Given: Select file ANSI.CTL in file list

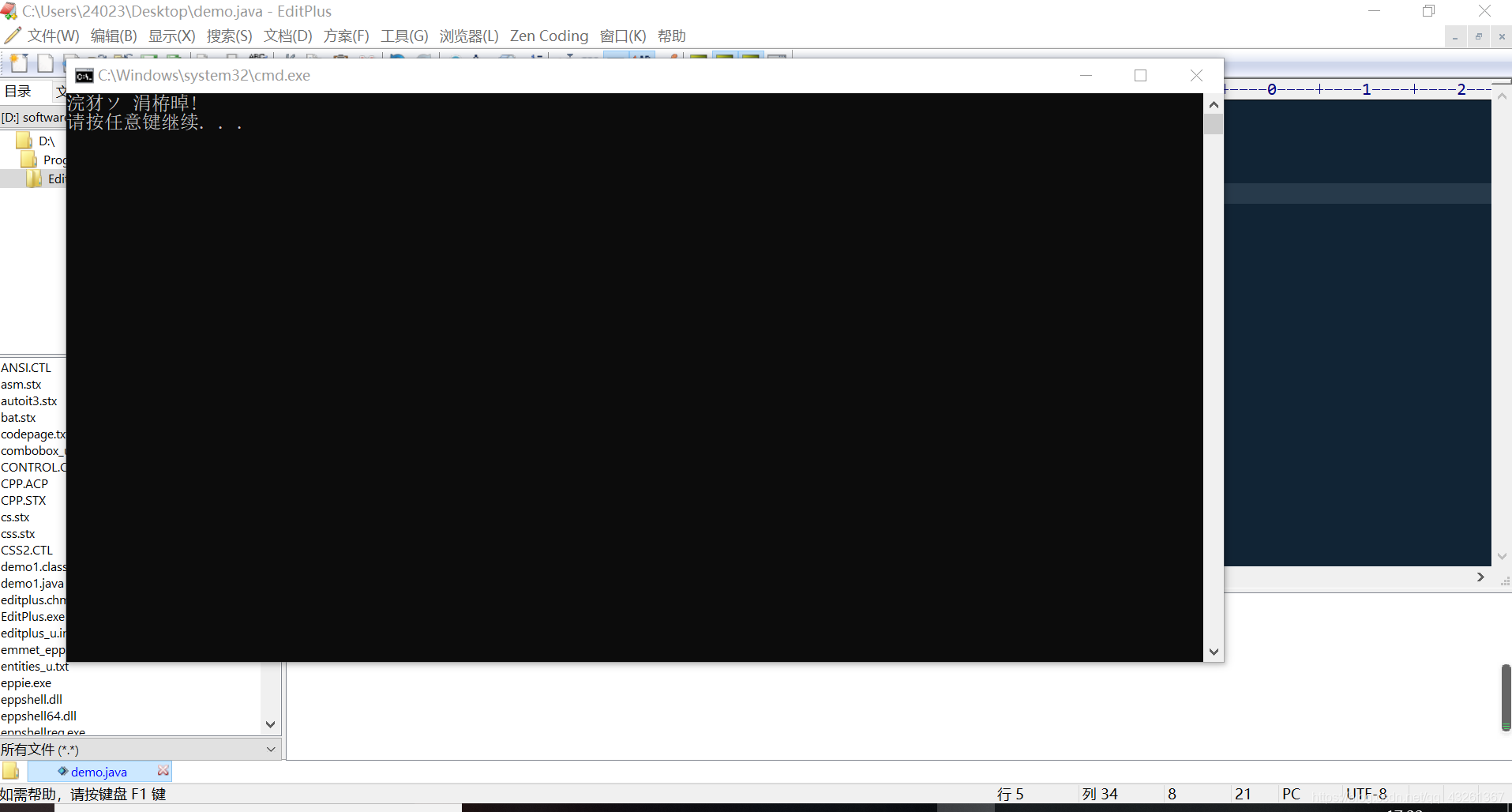Looking at the screenshot, I should click(26, 367).
